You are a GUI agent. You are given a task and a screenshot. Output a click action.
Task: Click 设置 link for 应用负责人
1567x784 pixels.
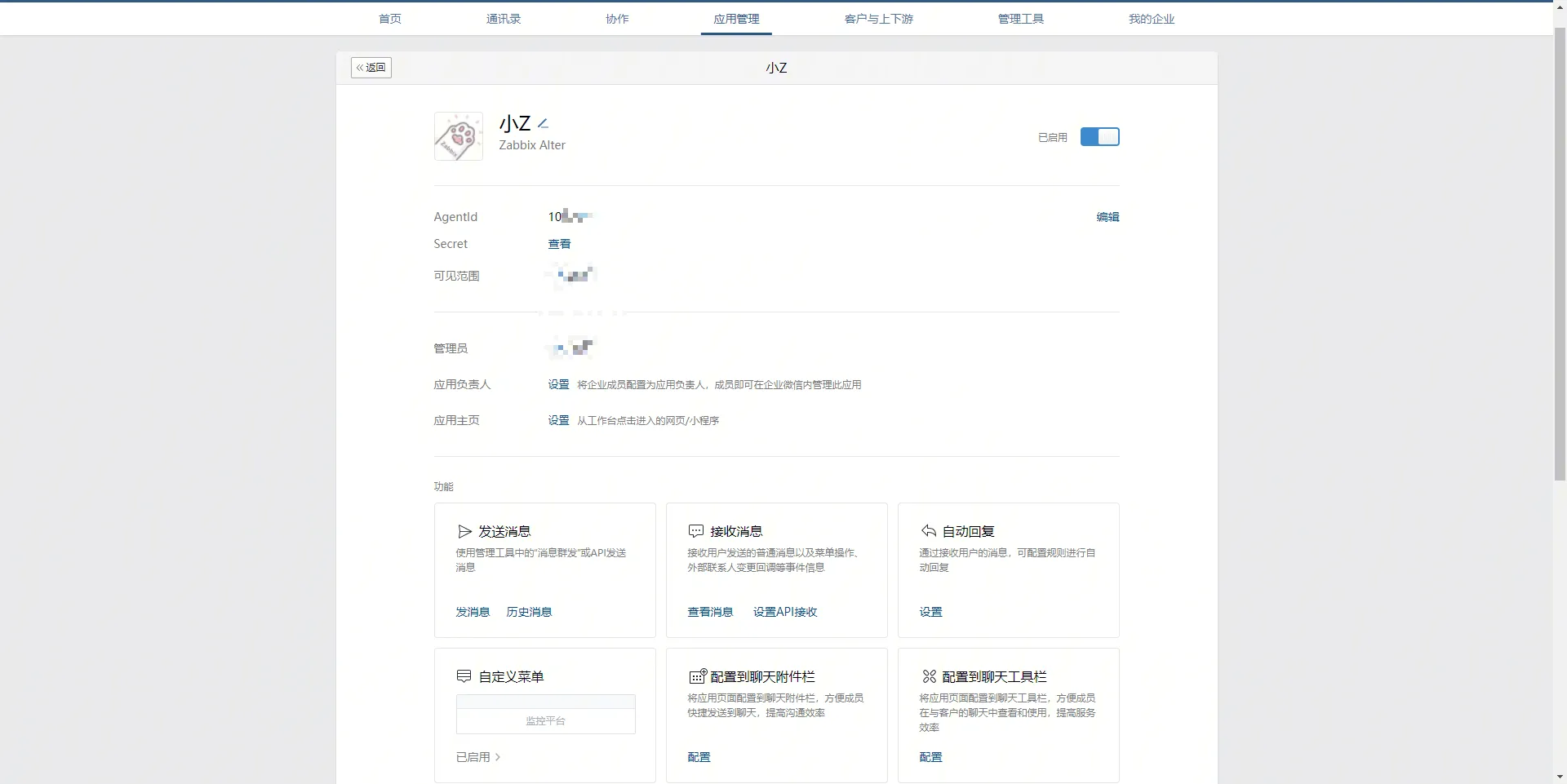(558, 384)
